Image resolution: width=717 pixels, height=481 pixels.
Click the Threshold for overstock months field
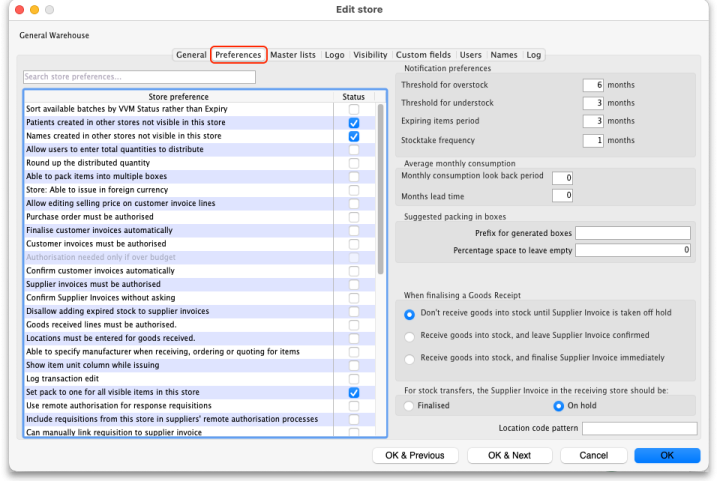tap(593, 85)
